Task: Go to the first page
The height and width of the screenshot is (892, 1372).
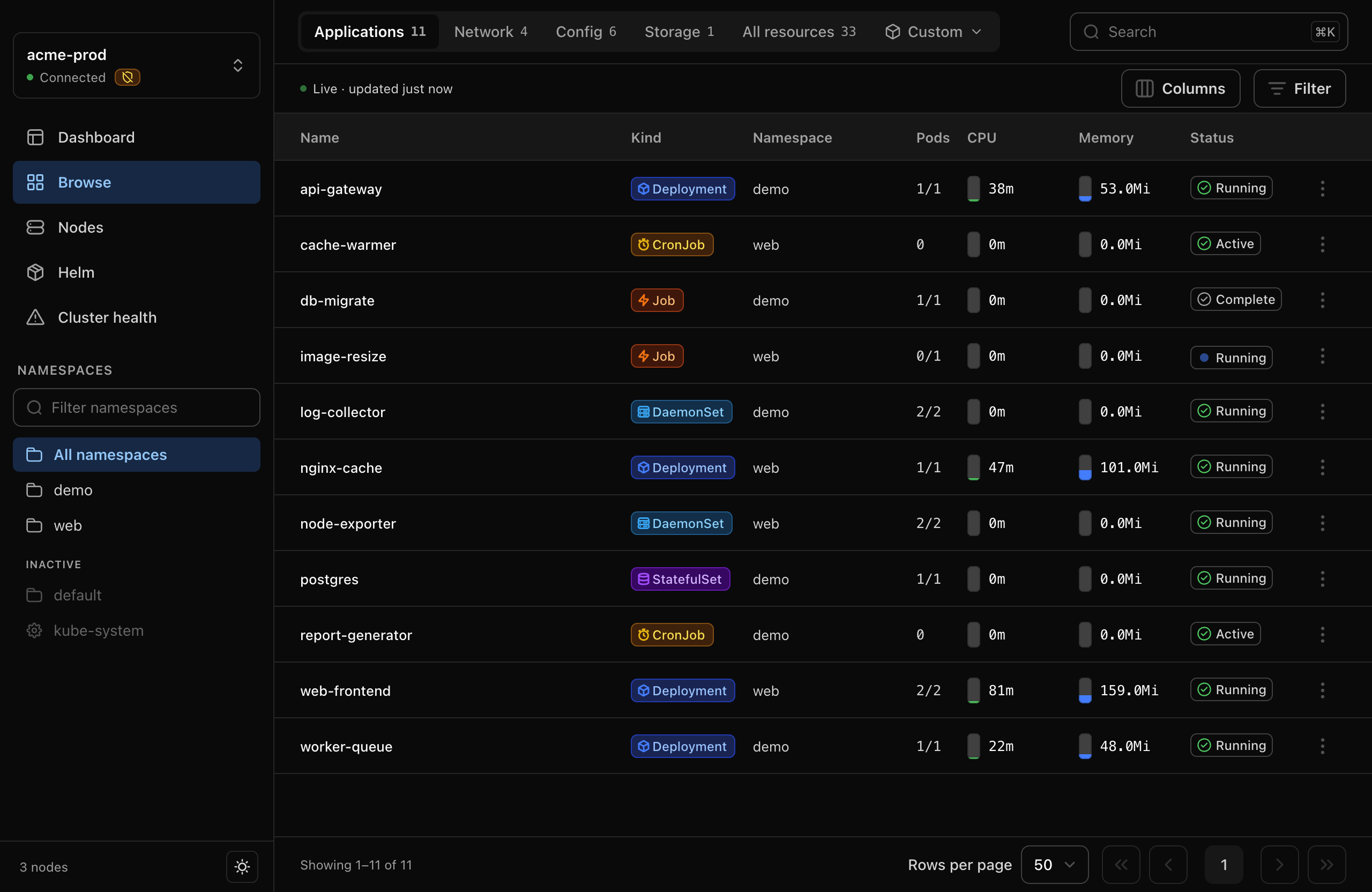Action: pos(1121,864)
